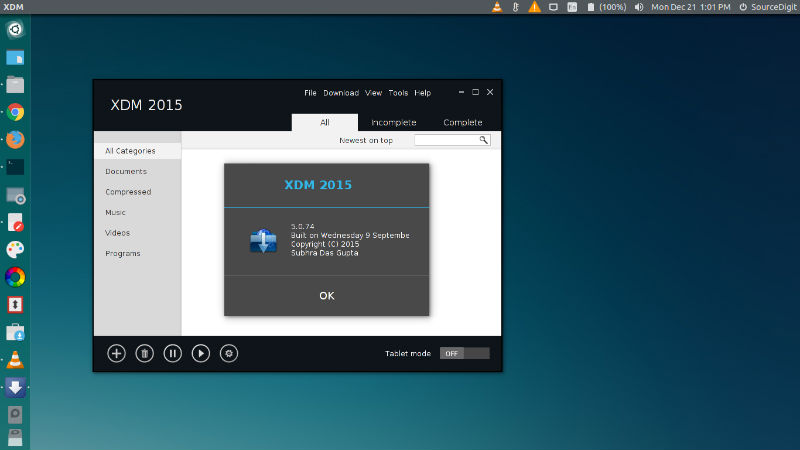Click the pause download icon
Viewport: 800px width, 450px height.
click(x=172, y=353)
